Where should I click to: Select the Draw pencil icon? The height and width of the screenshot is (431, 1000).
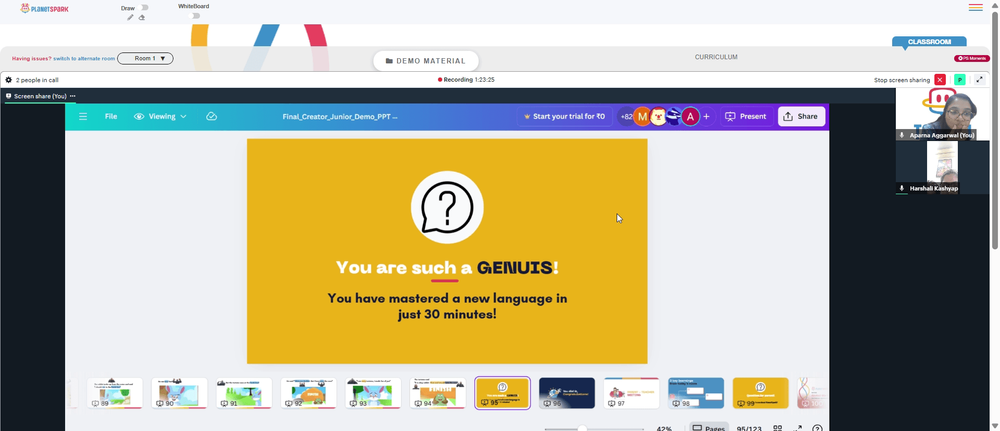(x=130, y=18)
